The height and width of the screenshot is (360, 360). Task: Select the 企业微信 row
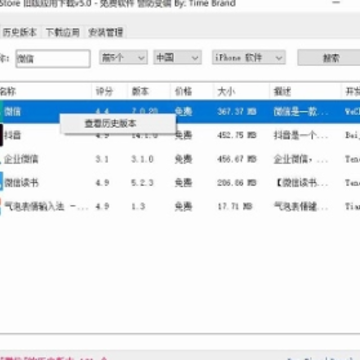180,159
